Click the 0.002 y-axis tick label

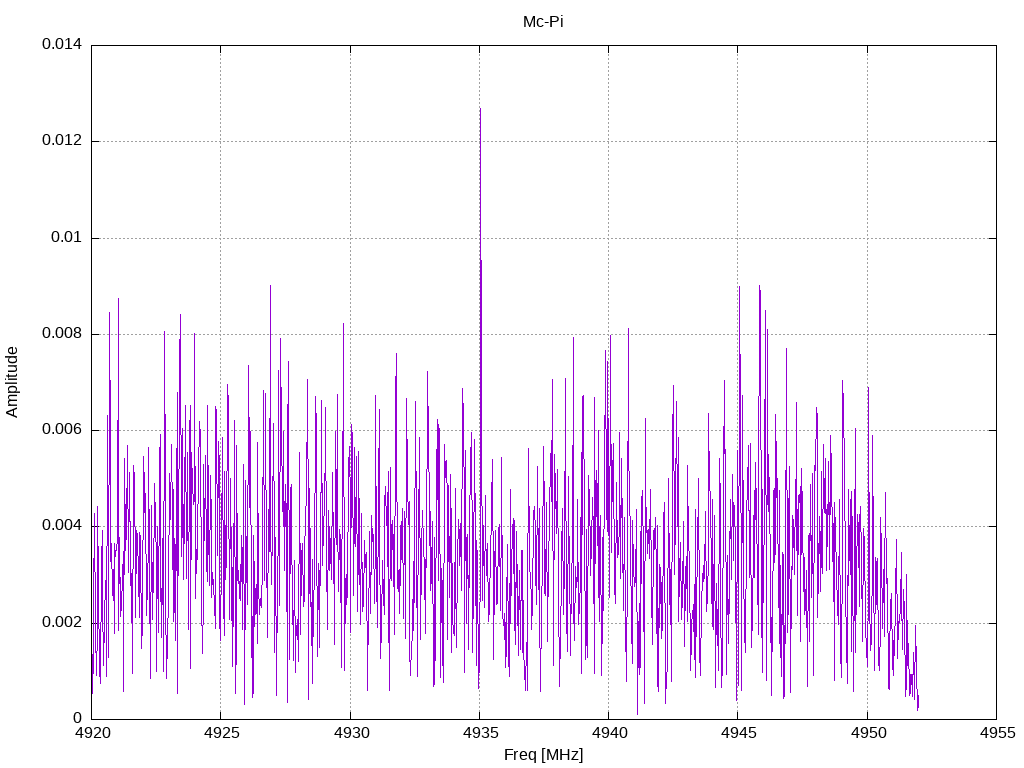(x=62, y=622)
